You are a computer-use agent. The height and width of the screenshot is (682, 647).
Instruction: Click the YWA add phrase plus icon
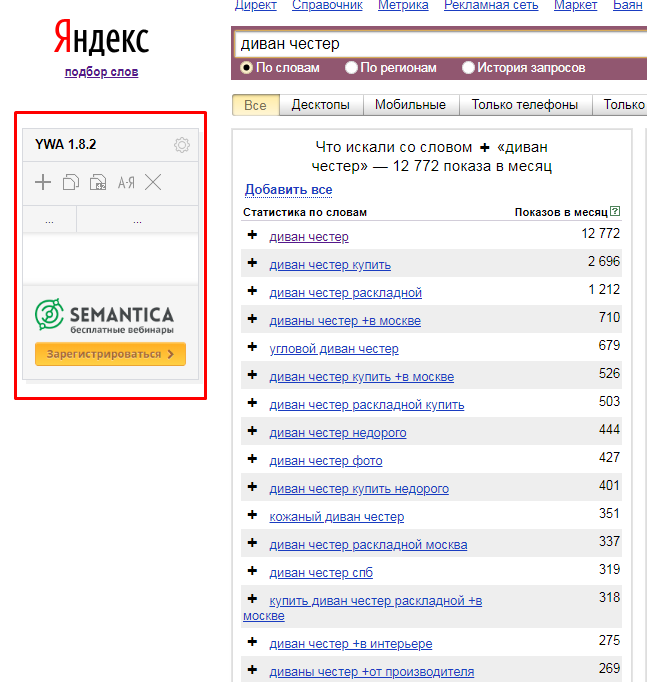[x=43, y=182]
